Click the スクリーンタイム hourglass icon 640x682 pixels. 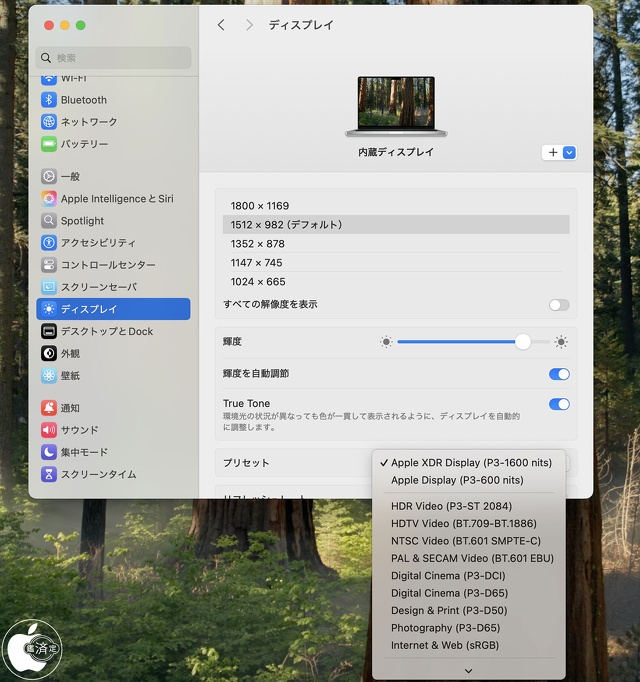click(x=49, y=474)
